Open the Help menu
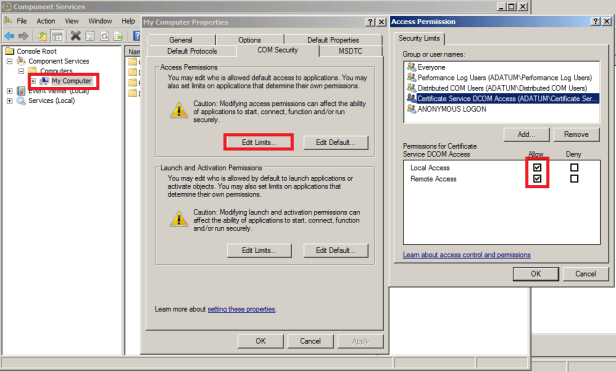 point(128,21)
